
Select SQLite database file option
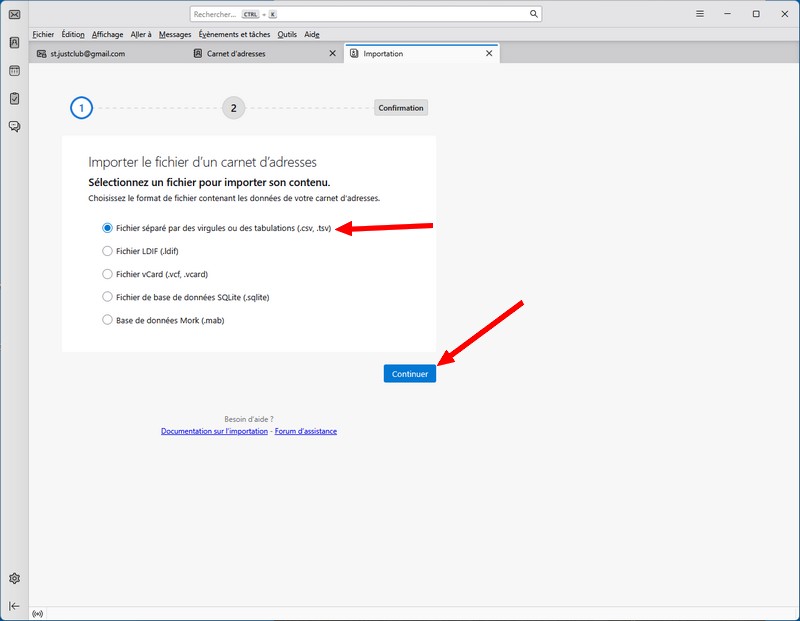click(107, 297)
